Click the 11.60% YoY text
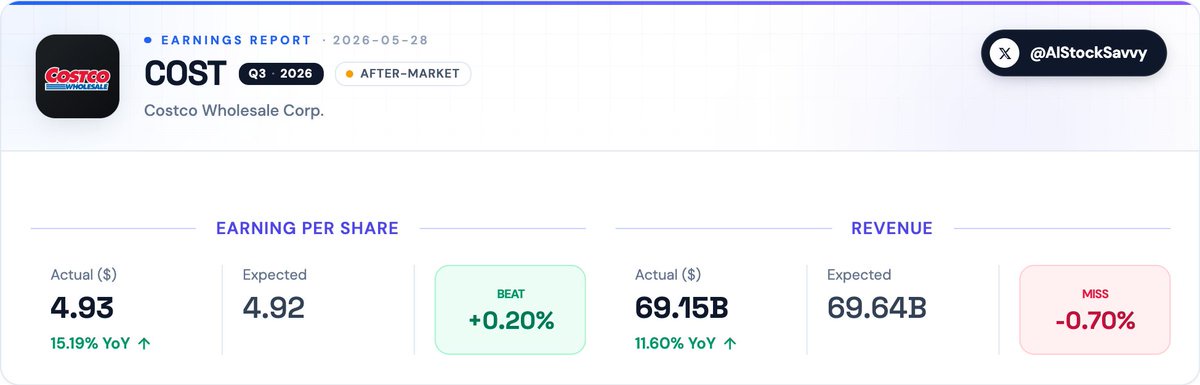This screenshot has width=1200, height=385. [675, 343]
